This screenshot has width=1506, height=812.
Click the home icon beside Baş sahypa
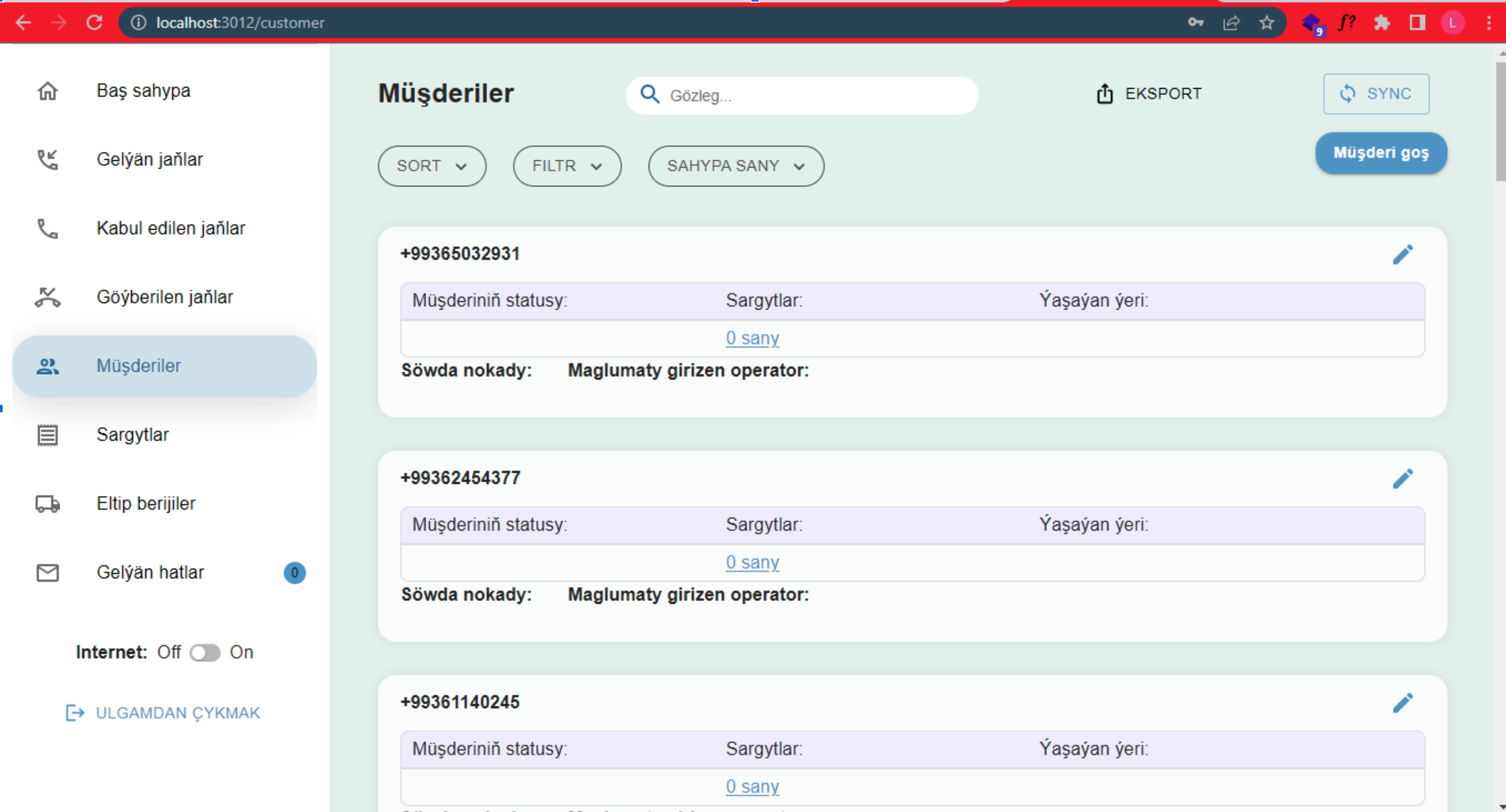click(47, 91)
